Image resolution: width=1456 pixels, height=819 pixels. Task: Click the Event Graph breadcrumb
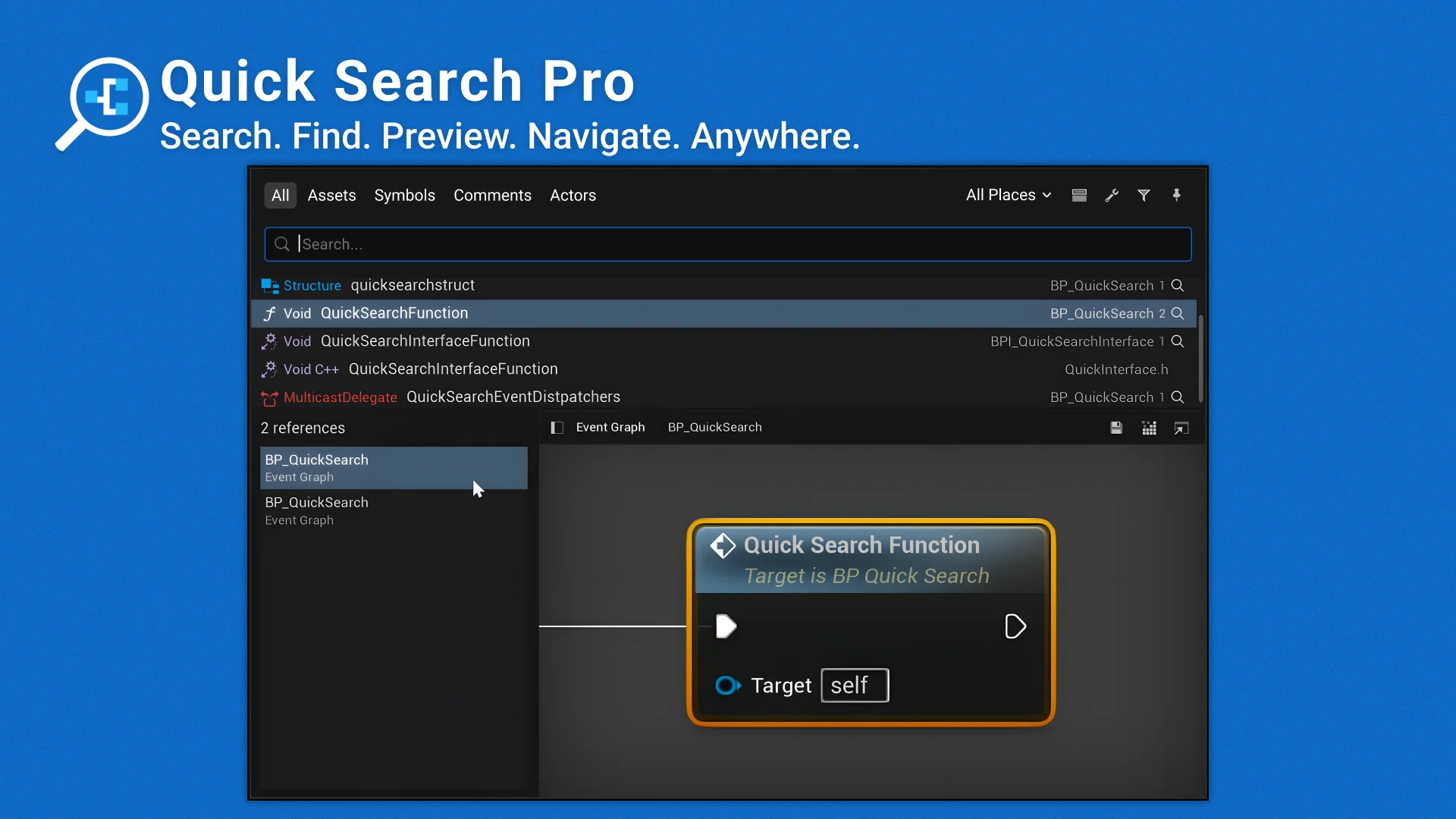[610, 428]
